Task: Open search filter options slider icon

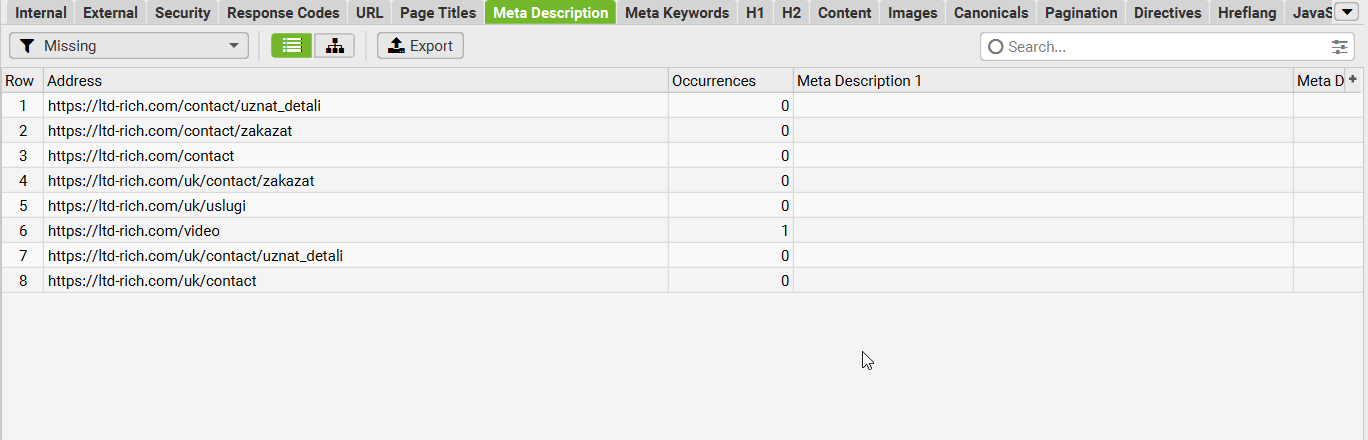Action: pyautogui.click(x=1340, y=47)
